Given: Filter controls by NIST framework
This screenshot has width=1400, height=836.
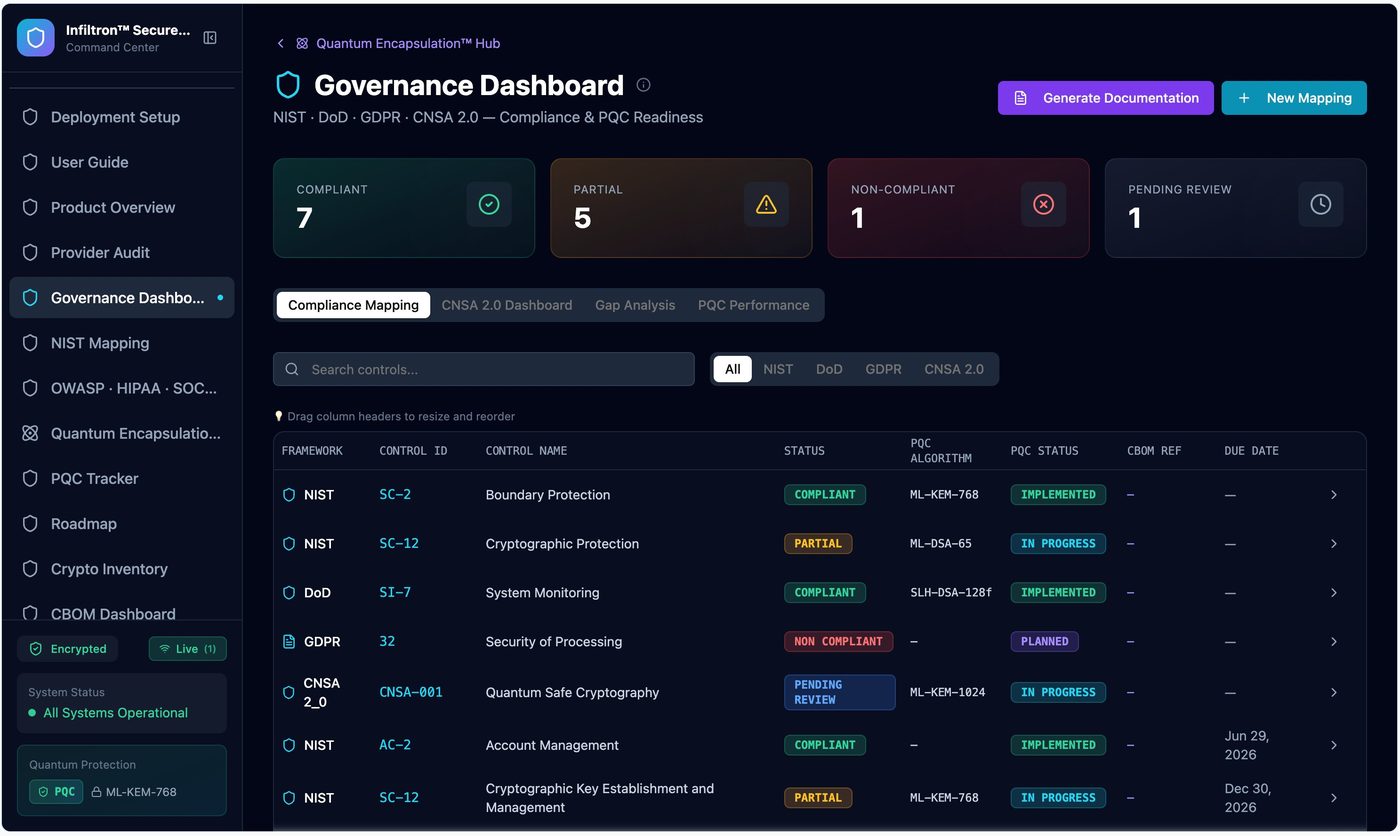Looking at the screenshot, I should [778, 369].
